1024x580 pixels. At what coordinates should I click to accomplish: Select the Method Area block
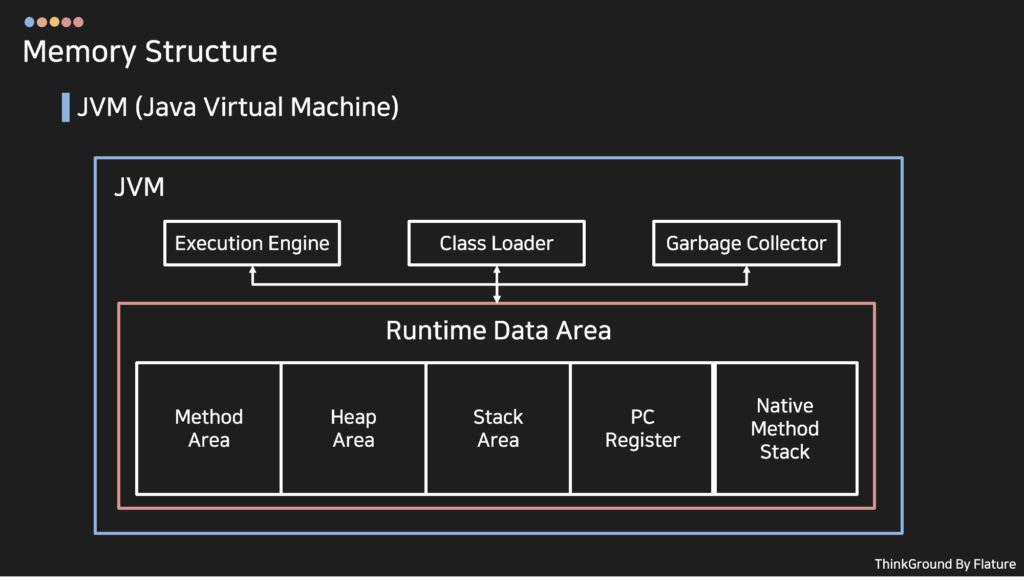click(209, 428)
